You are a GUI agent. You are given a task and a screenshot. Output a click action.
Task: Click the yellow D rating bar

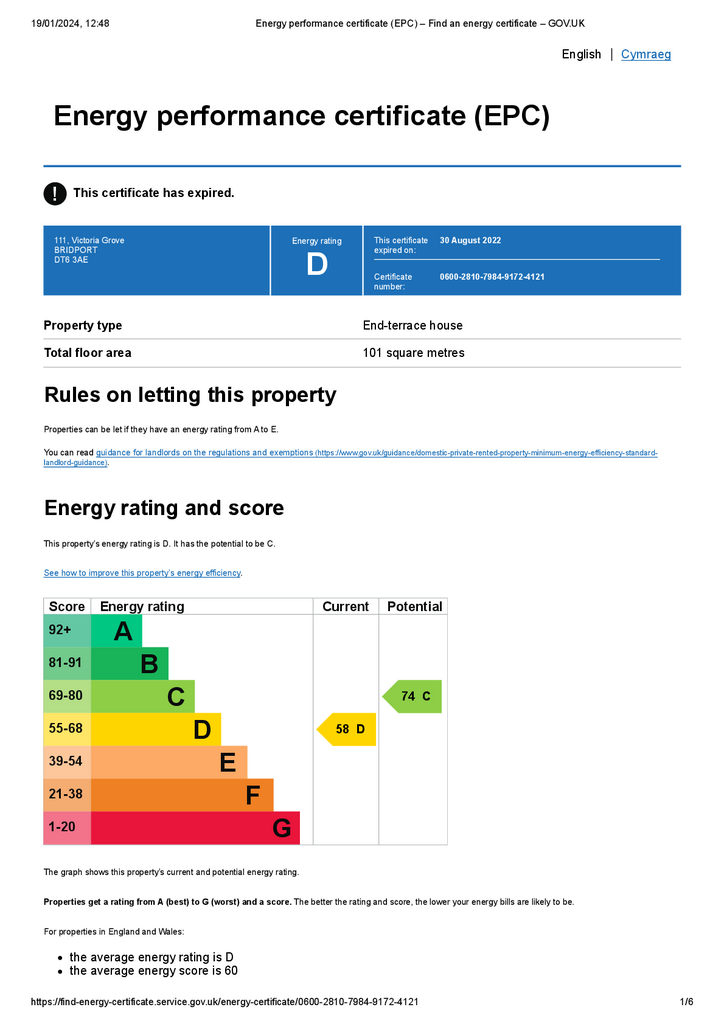[x=155, y=729]
